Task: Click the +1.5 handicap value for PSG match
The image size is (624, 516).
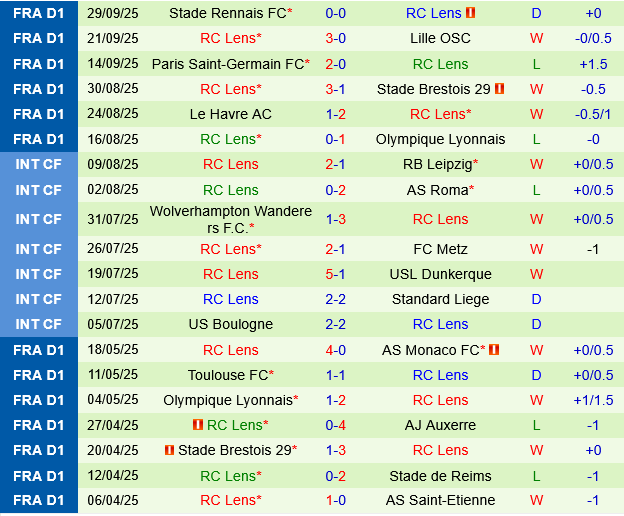Action: (593, 64)
